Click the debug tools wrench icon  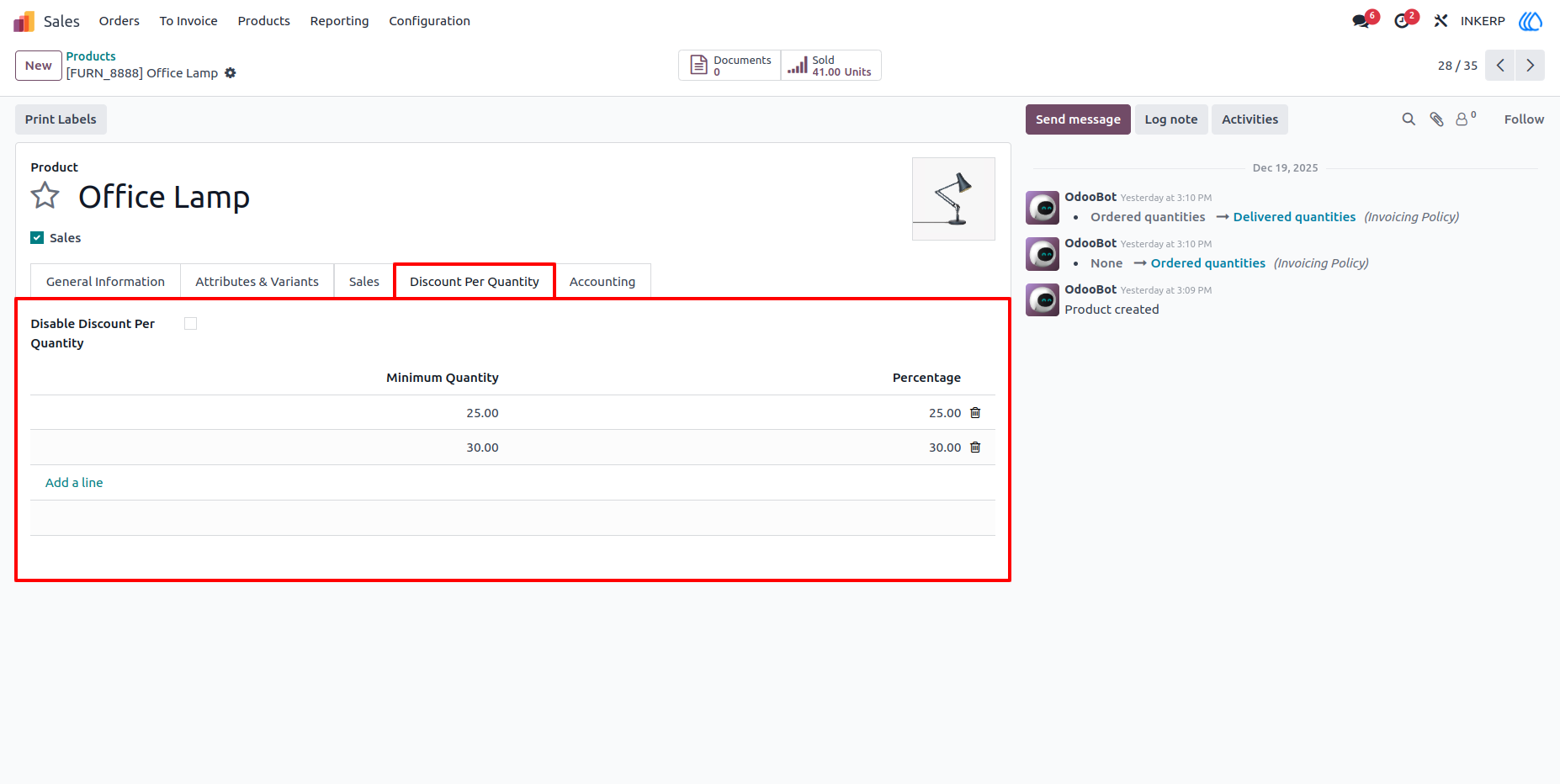[1441, 21]
